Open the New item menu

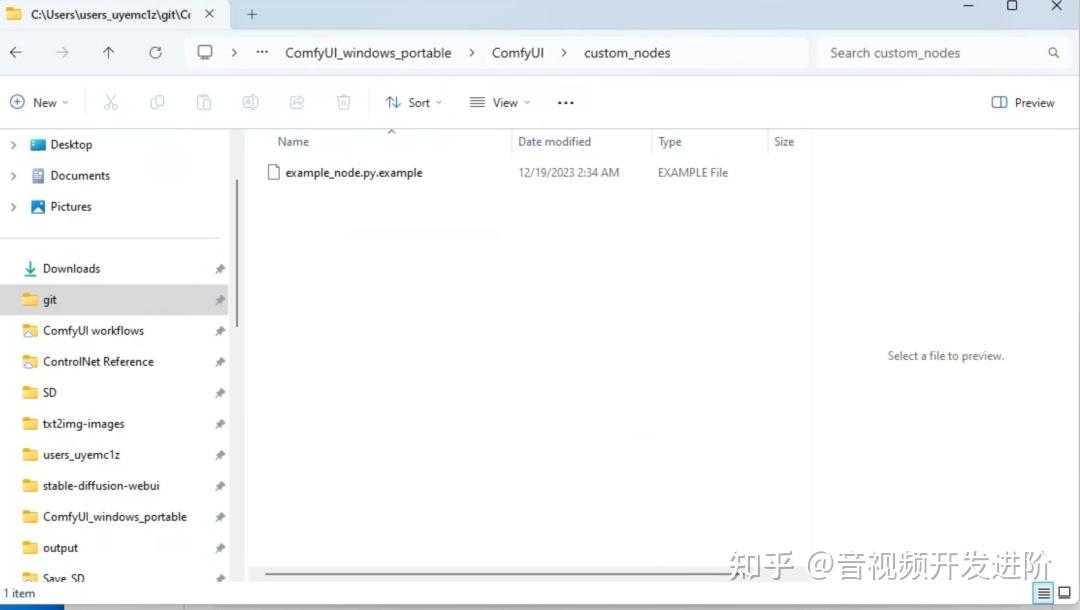click(x=40, y=101)
